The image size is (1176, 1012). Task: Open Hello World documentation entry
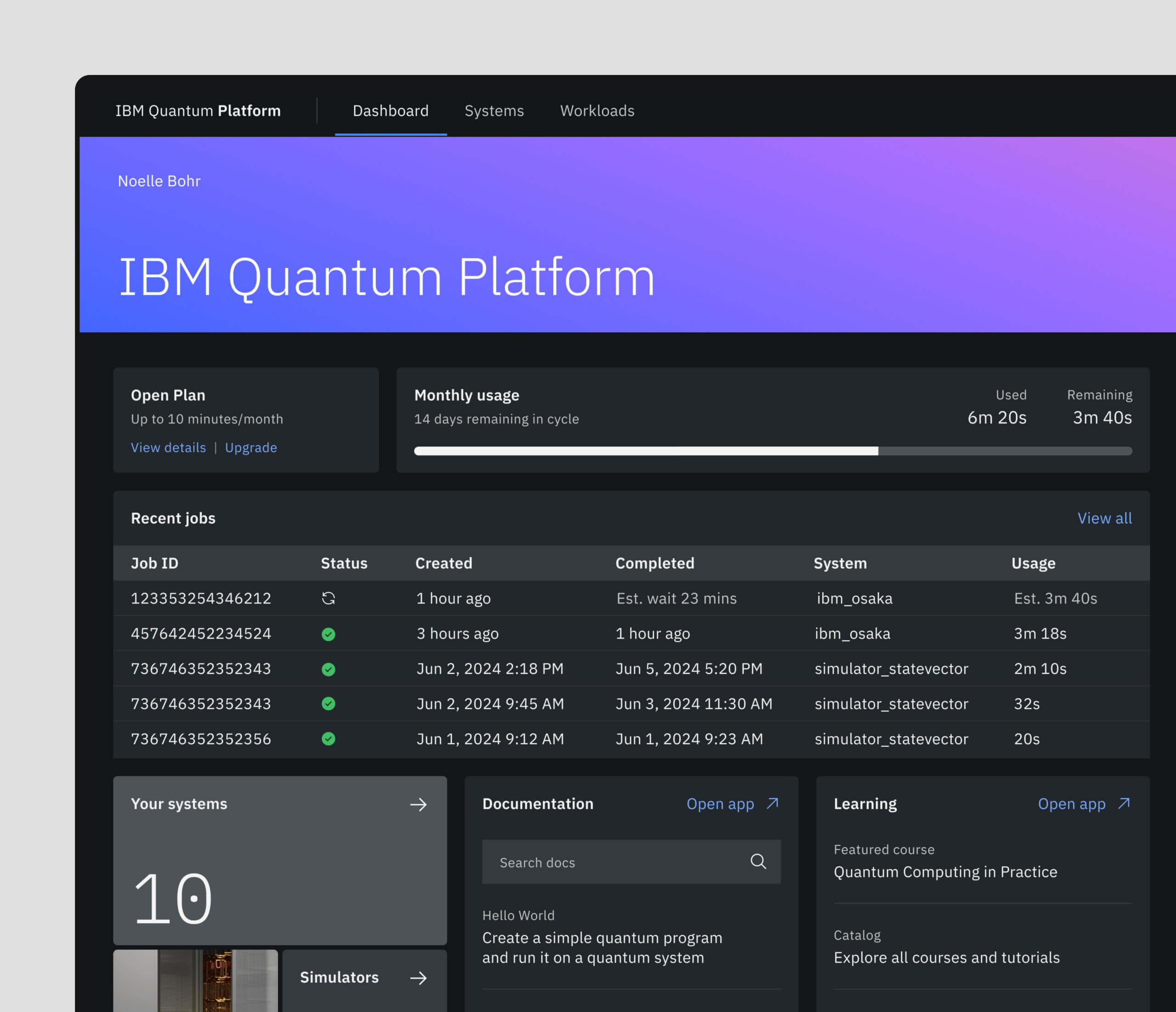602,937
